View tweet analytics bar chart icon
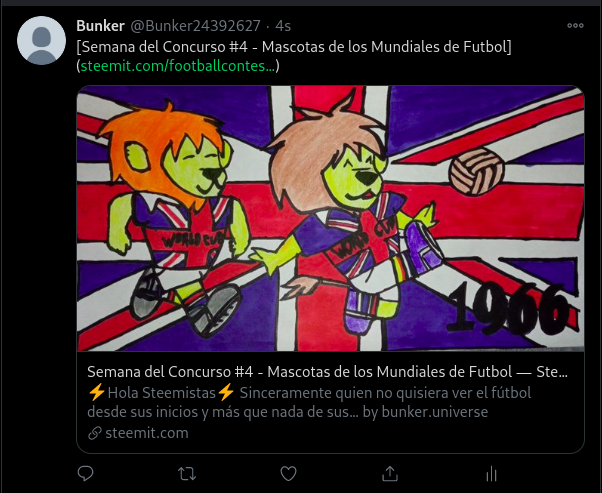The image size is (602, 493). (491, 474)
